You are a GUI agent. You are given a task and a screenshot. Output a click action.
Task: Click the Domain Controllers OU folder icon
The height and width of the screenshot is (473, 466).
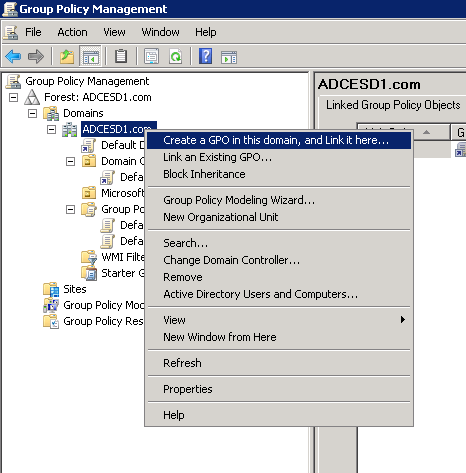pos(89,161)
